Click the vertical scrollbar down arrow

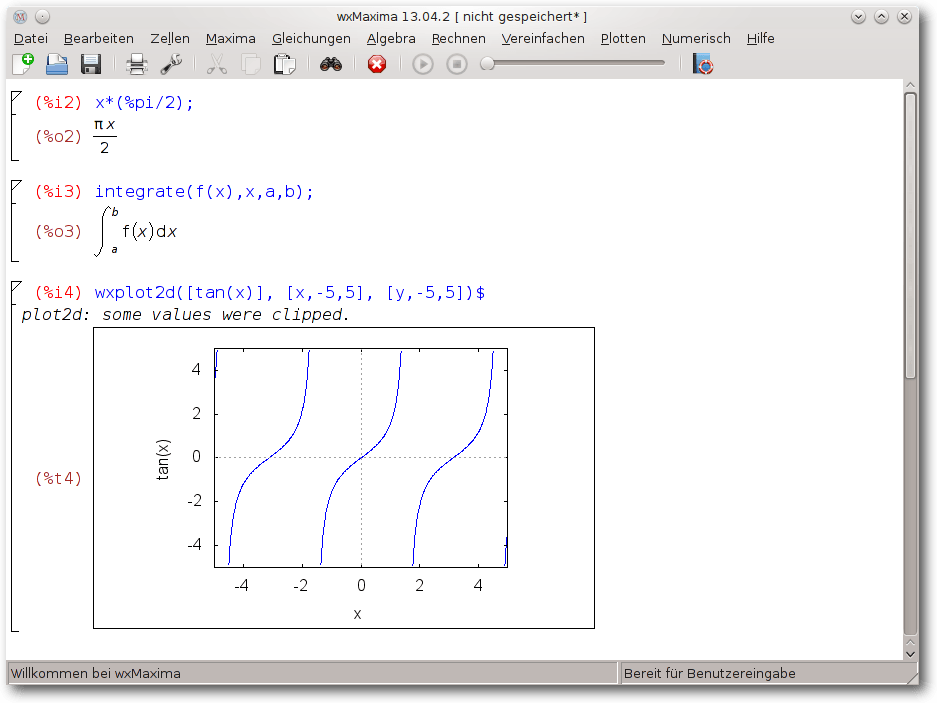(x=910, y=653)
